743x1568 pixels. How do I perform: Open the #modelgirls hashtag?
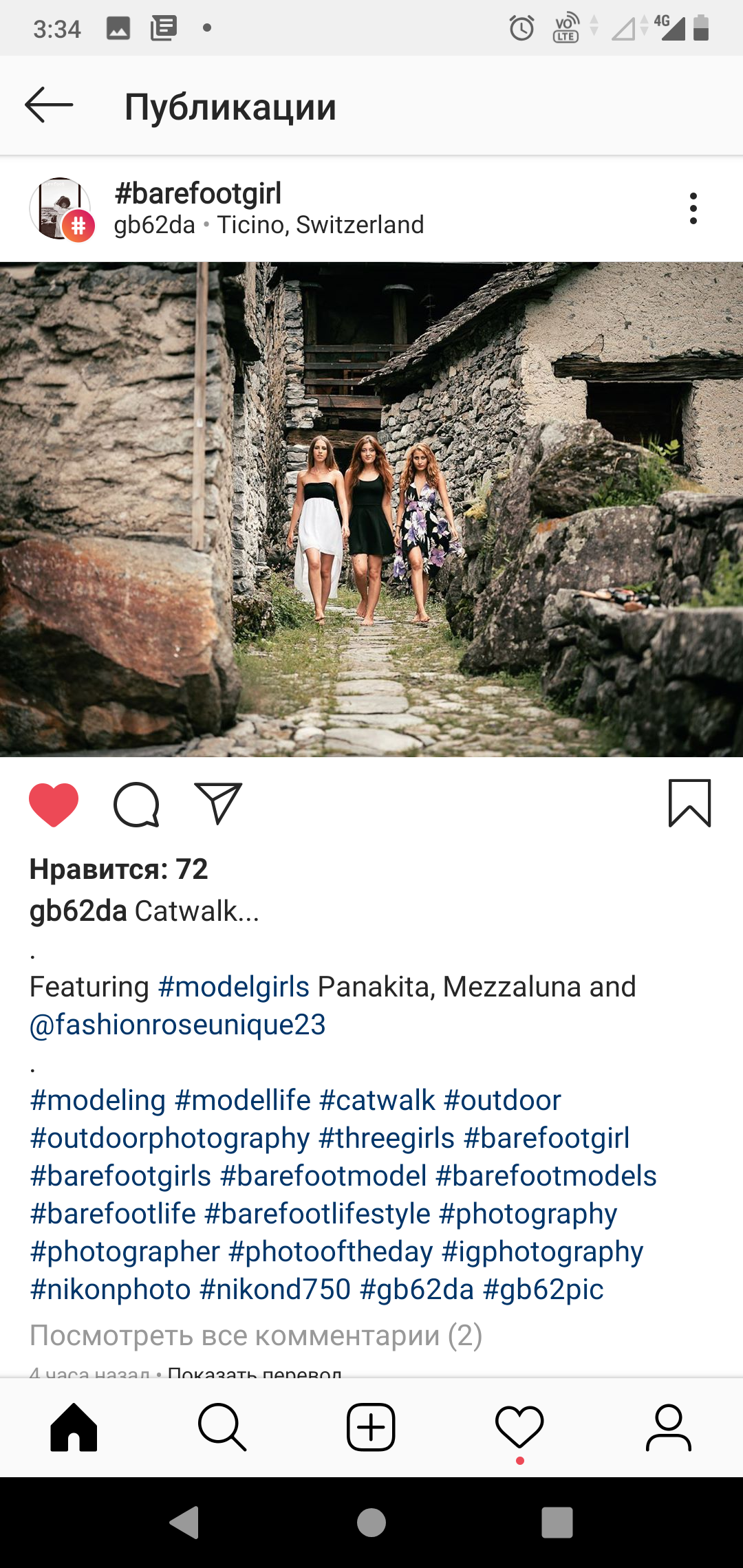point(234,987)
